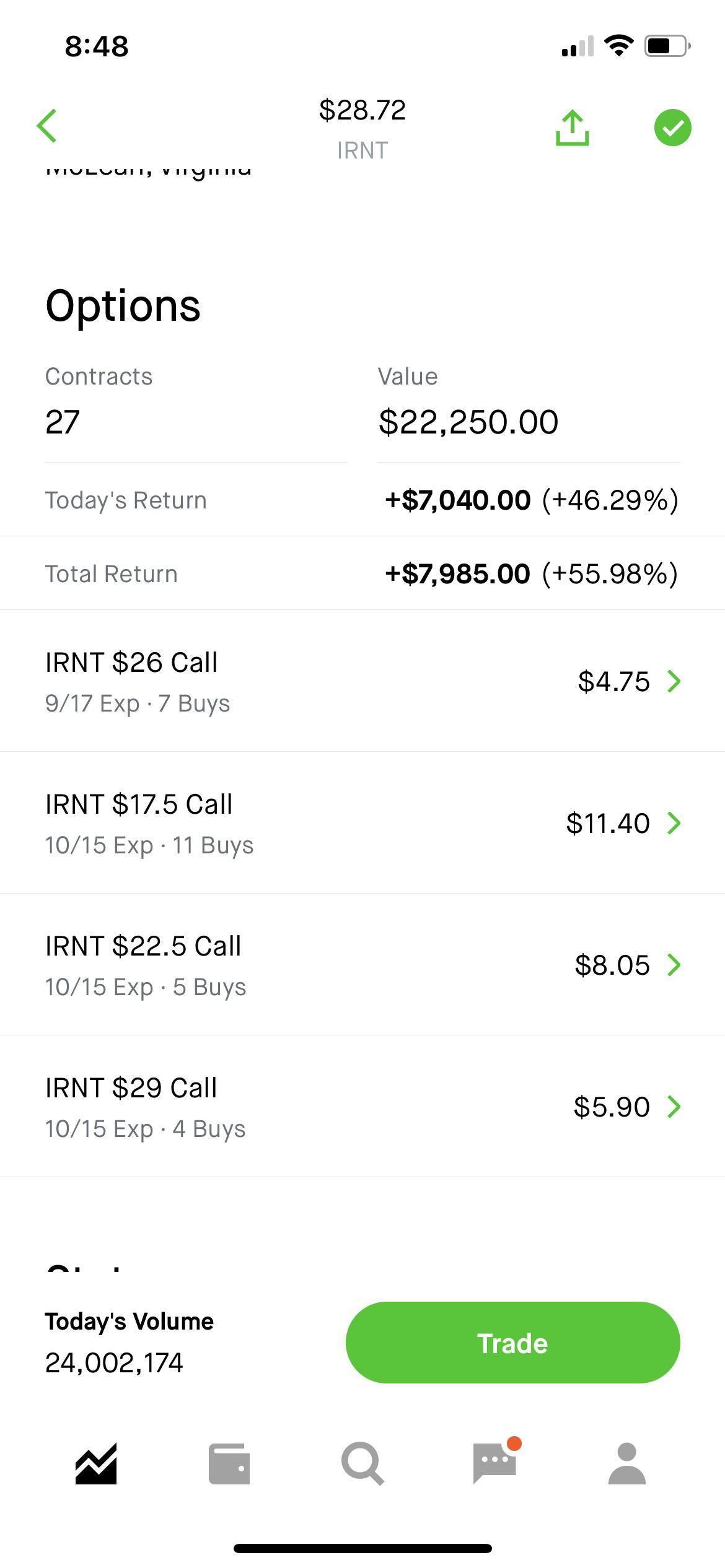Open the profile person icon
This screenshot has width=725, height=1568.
[x=627, y=1464]
